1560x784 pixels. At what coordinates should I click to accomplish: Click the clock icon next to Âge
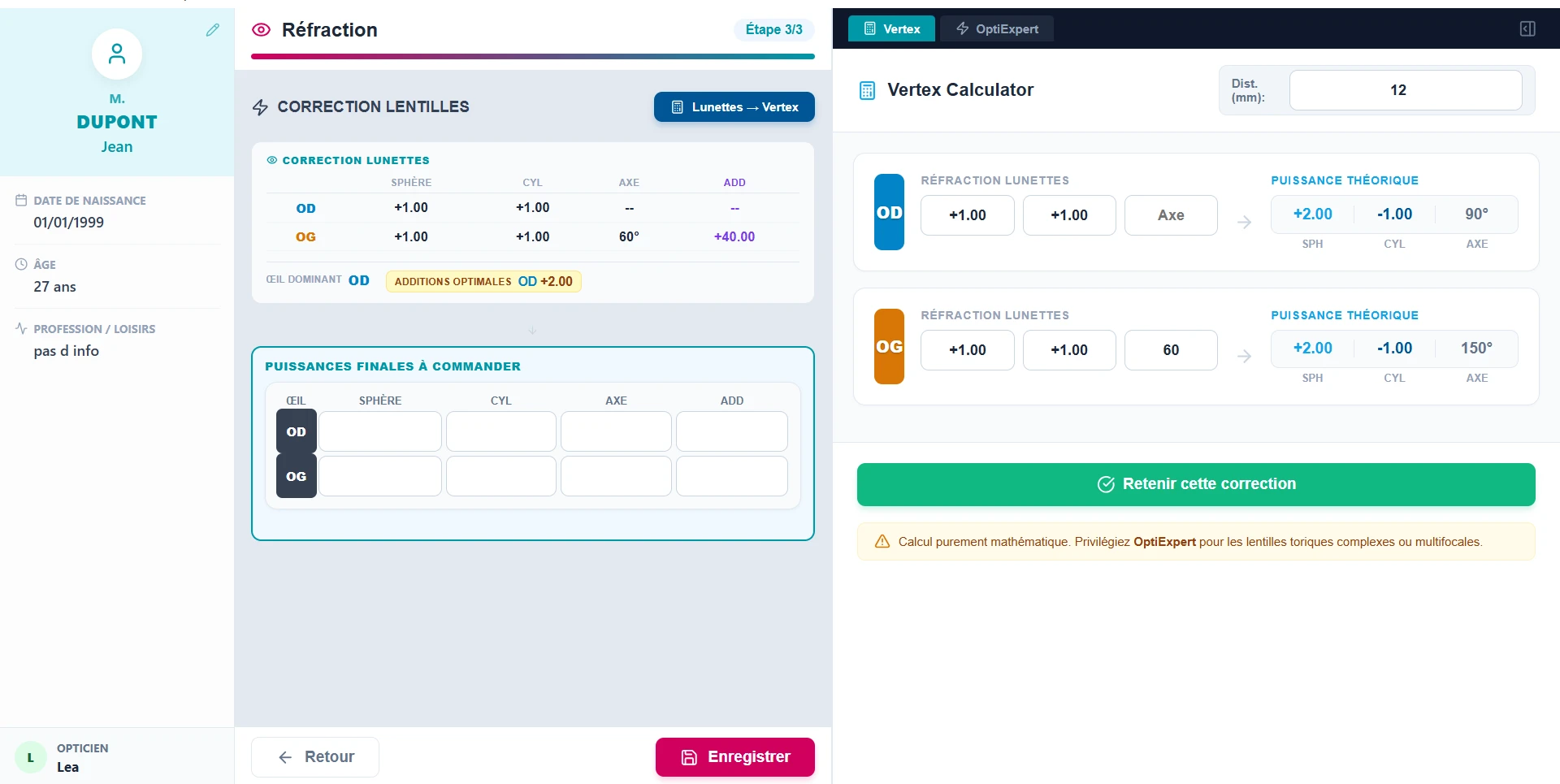click(21, 264)
